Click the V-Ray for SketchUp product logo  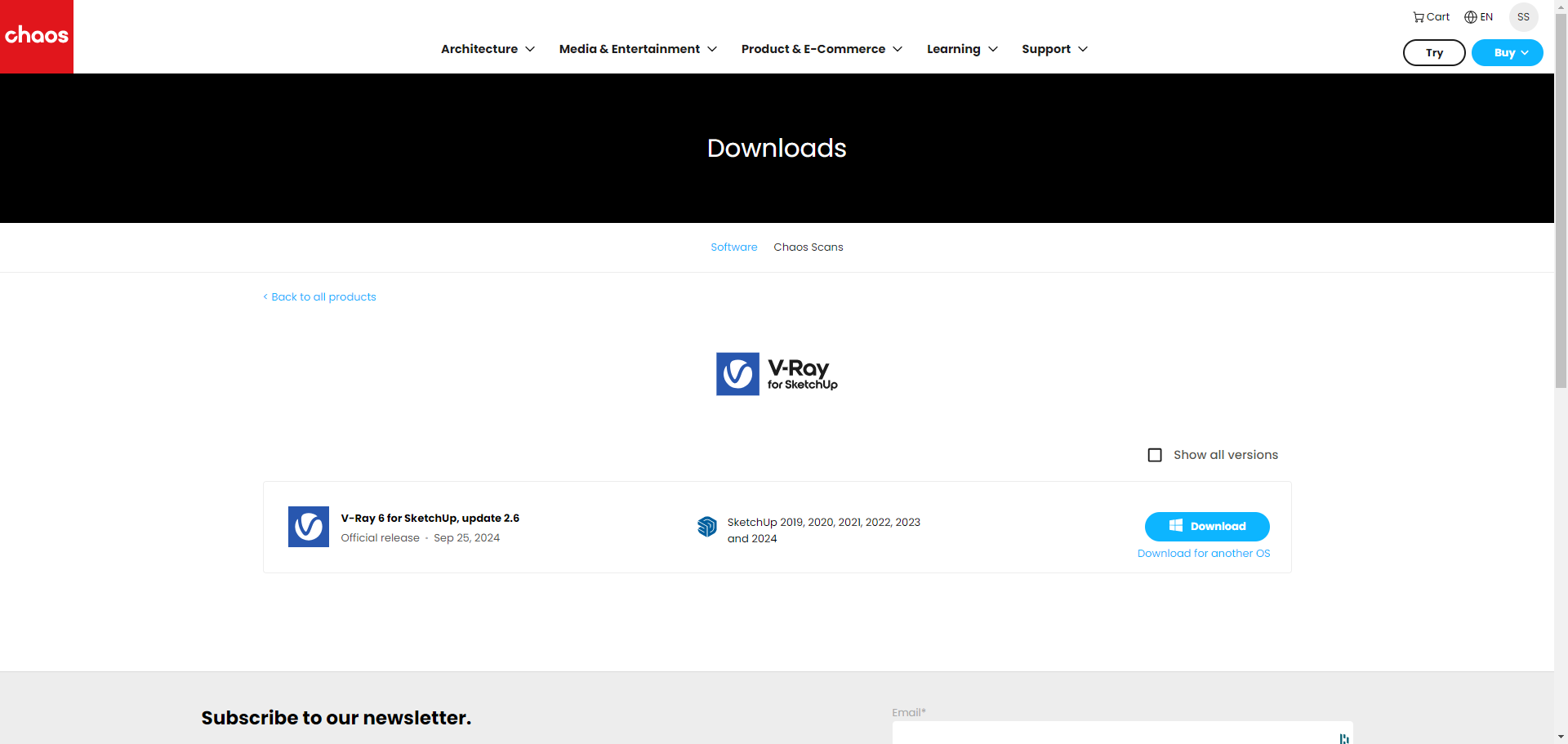pyautogui.click(x=777, y=374)
